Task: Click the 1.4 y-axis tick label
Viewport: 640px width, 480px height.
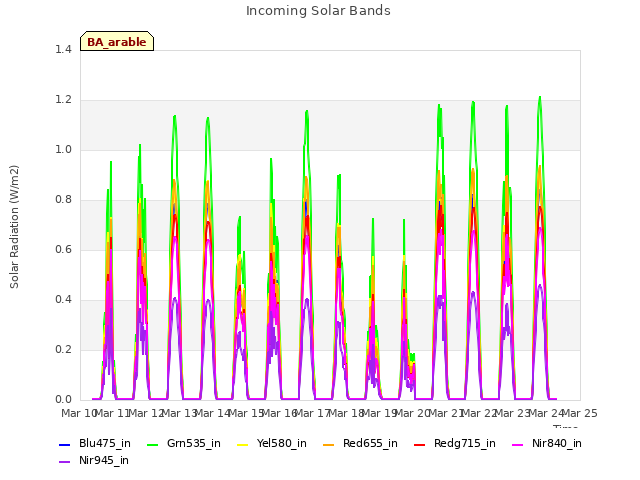Action: 63,49
